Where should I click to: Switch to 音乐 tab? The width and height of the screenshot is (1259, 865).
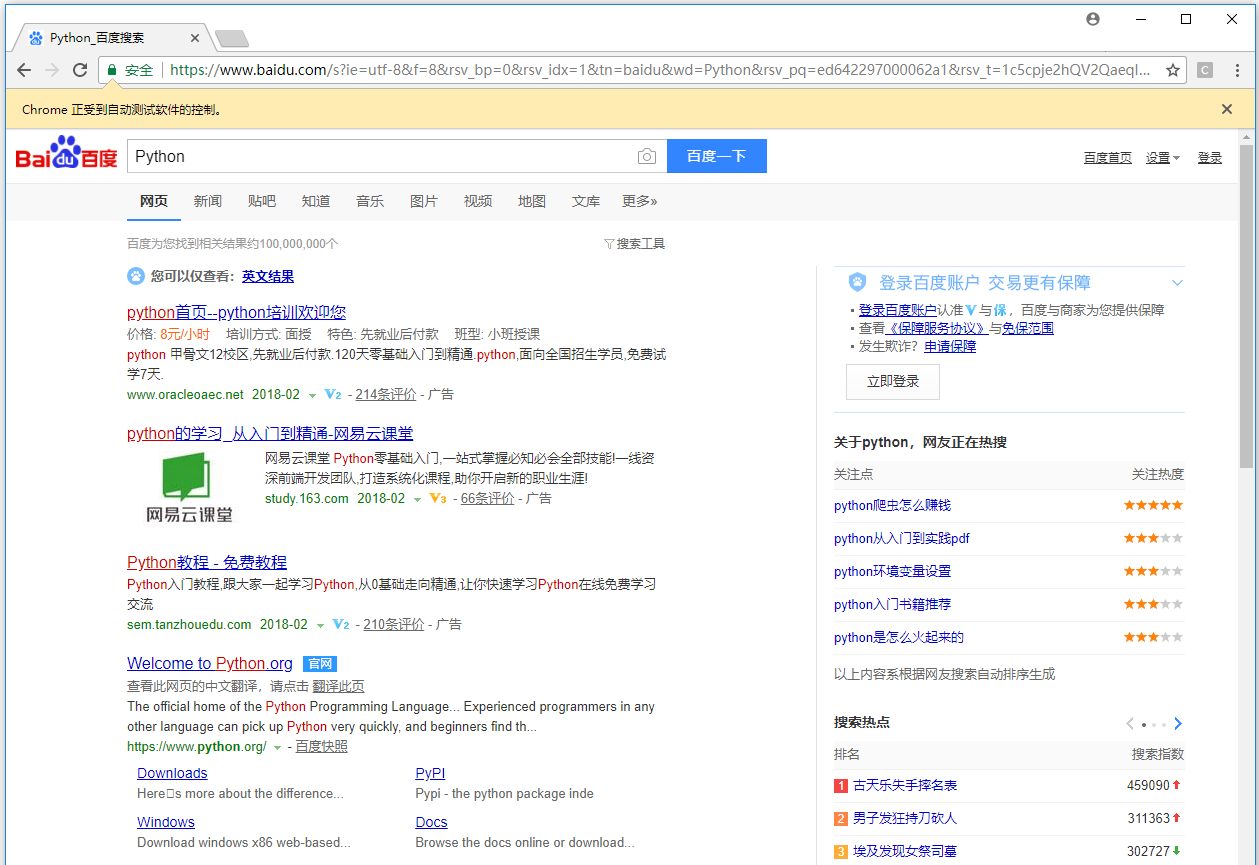[x=370, y=201]
